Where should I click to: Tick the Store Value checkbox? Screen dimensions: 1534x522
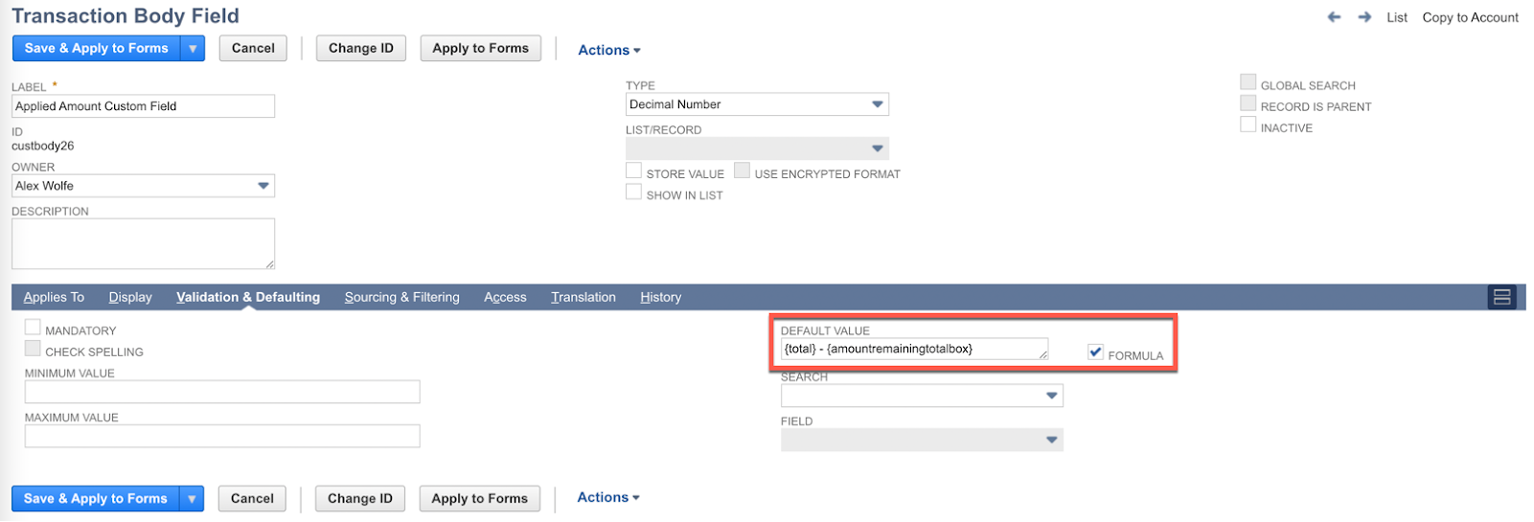coord(634,171)
